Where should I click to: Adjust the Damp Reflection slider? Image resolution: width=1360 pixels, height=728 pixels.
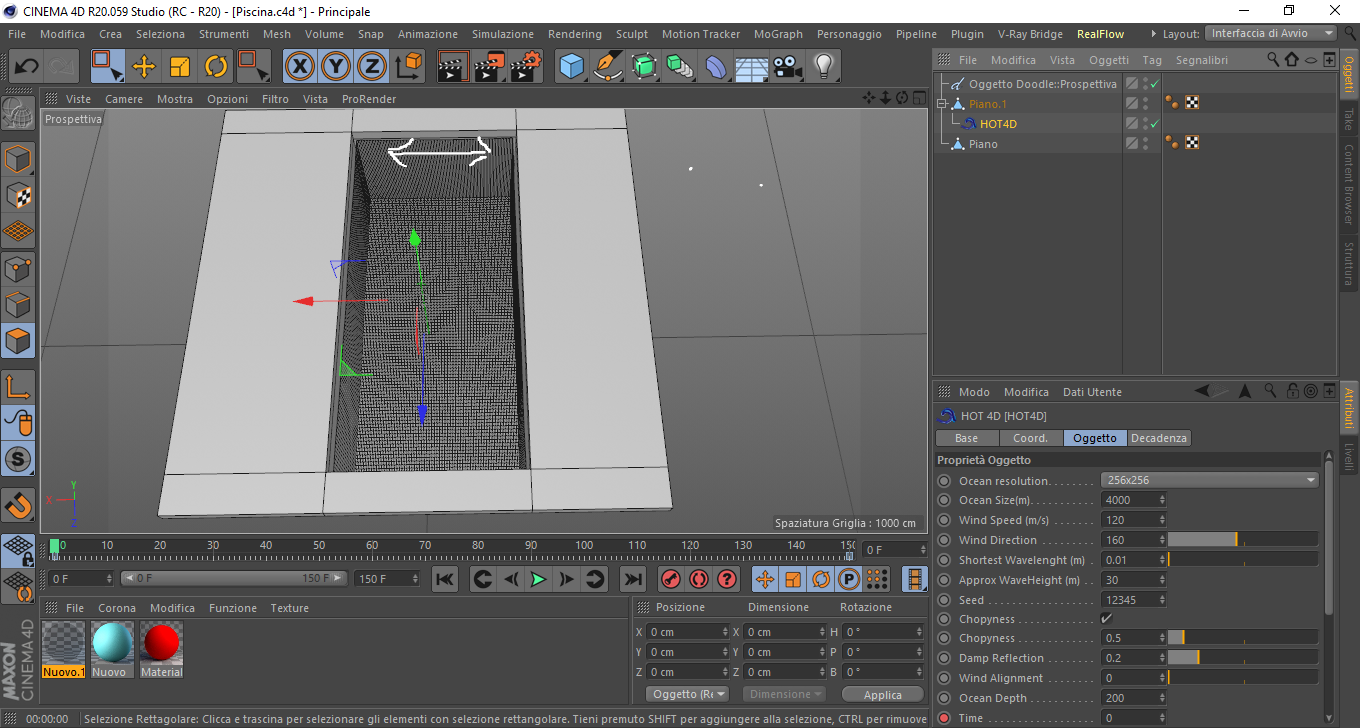tap(1243, 658)
